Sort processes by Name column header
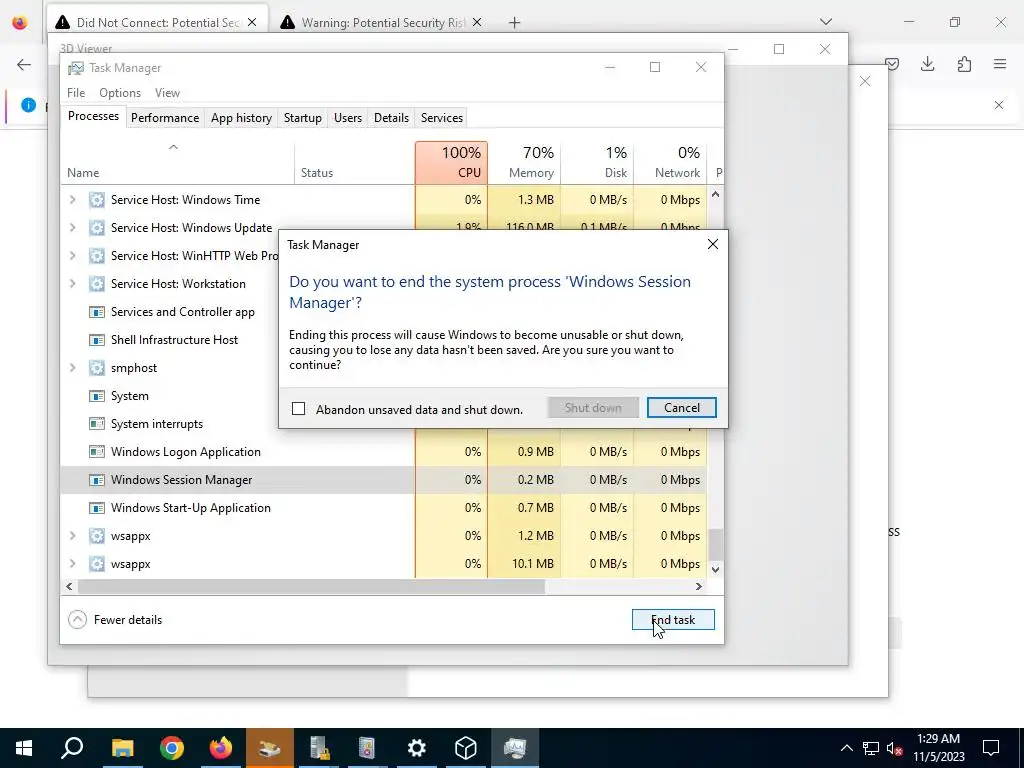1024x768 pixels. (177, 163)
